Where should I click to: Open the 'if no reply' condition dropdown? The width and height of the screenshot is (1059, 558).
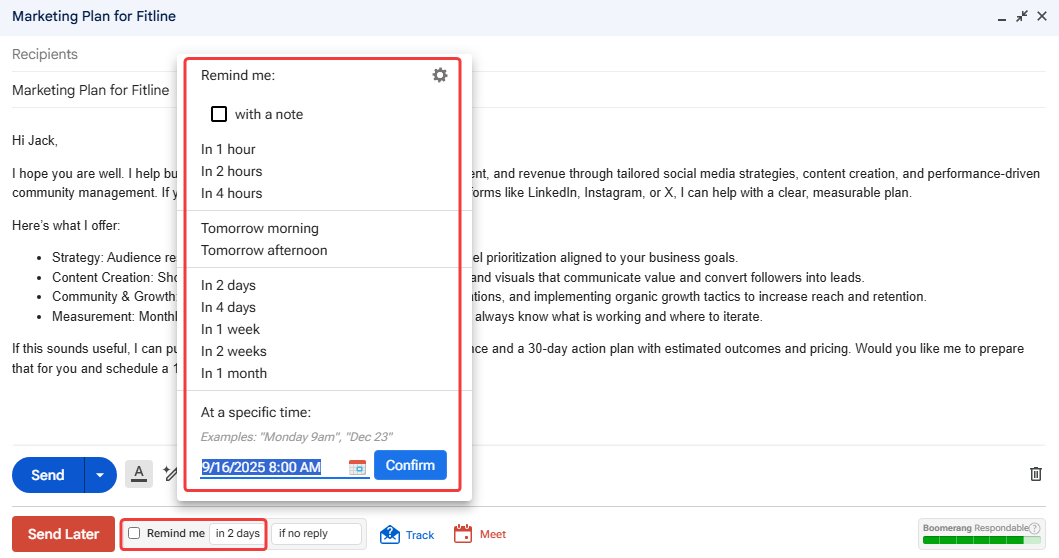coord(317,533)
